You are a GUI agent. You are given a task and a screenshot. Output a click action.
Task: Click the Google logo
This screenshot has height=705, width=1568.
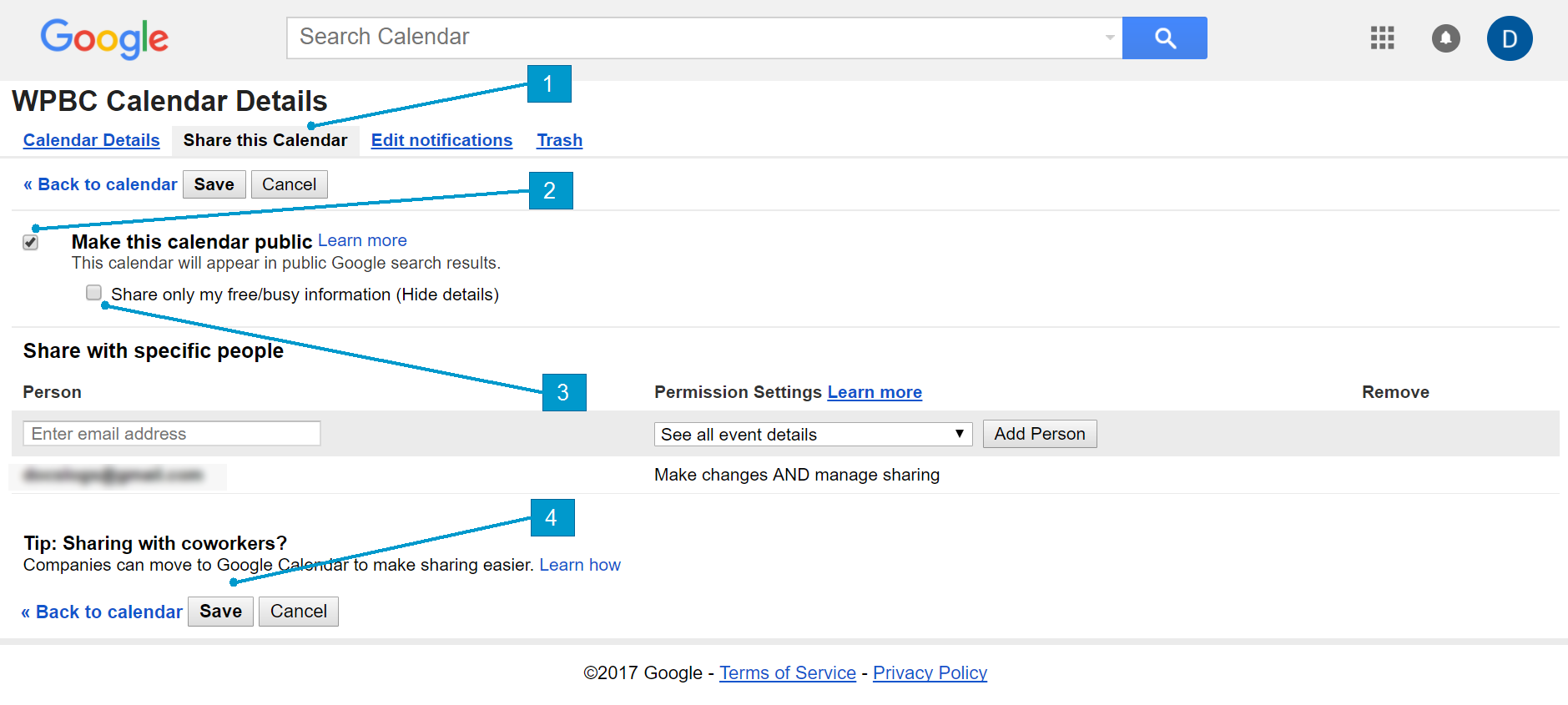click(104, 38)
